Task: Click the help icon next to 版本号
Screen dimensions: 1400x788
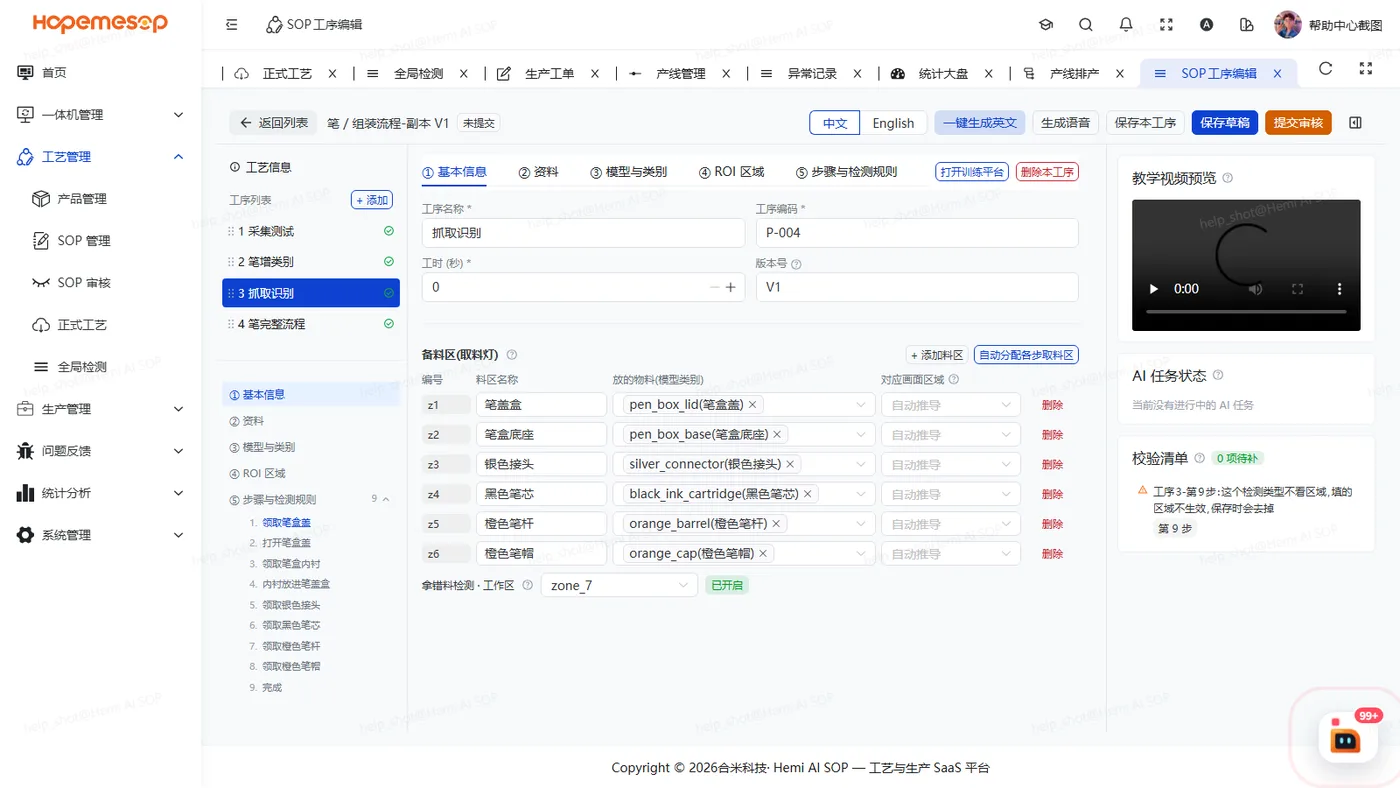Action: tap(797, 265)
